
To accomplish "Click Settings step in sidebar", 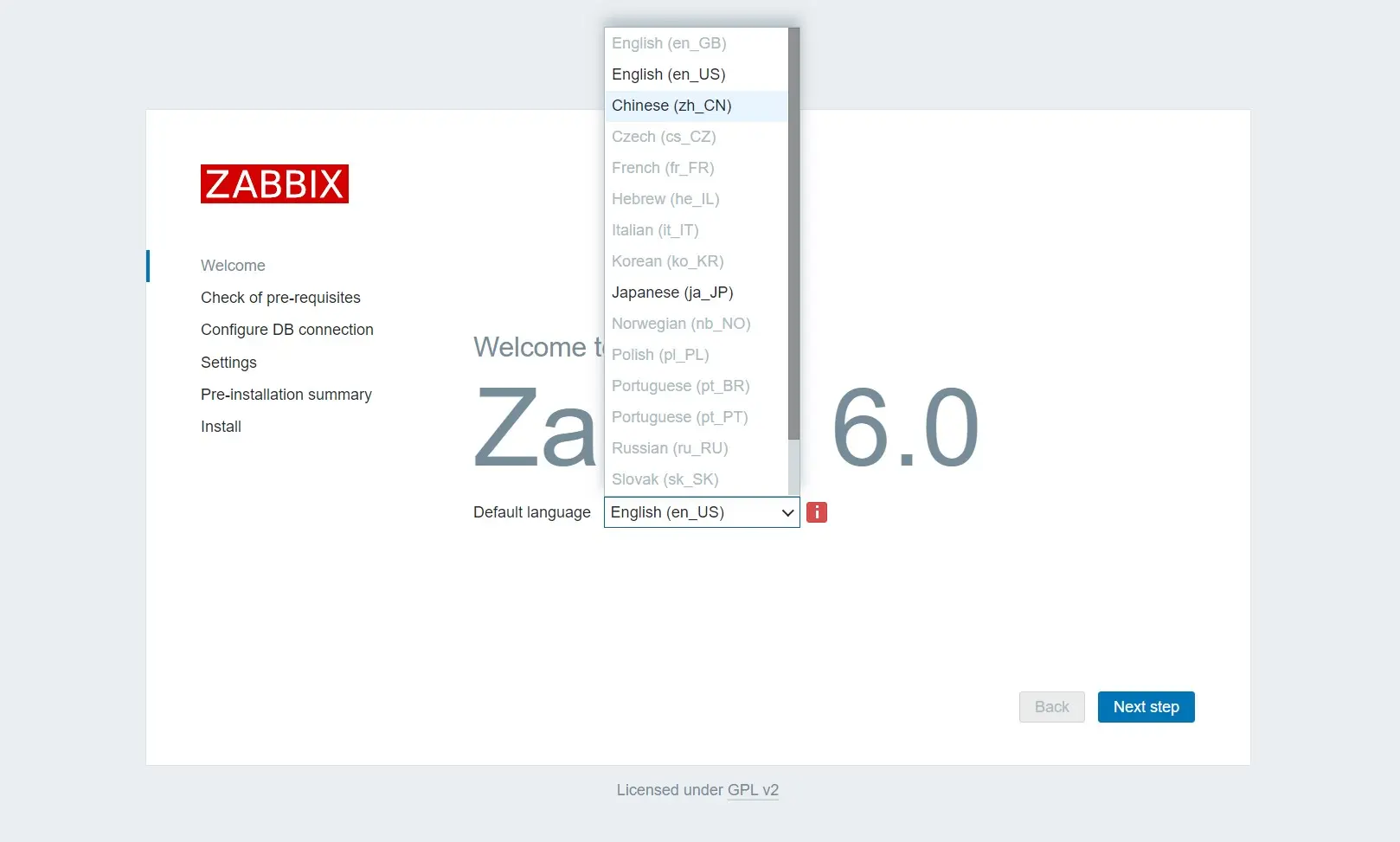I will (x=228, y=363).
